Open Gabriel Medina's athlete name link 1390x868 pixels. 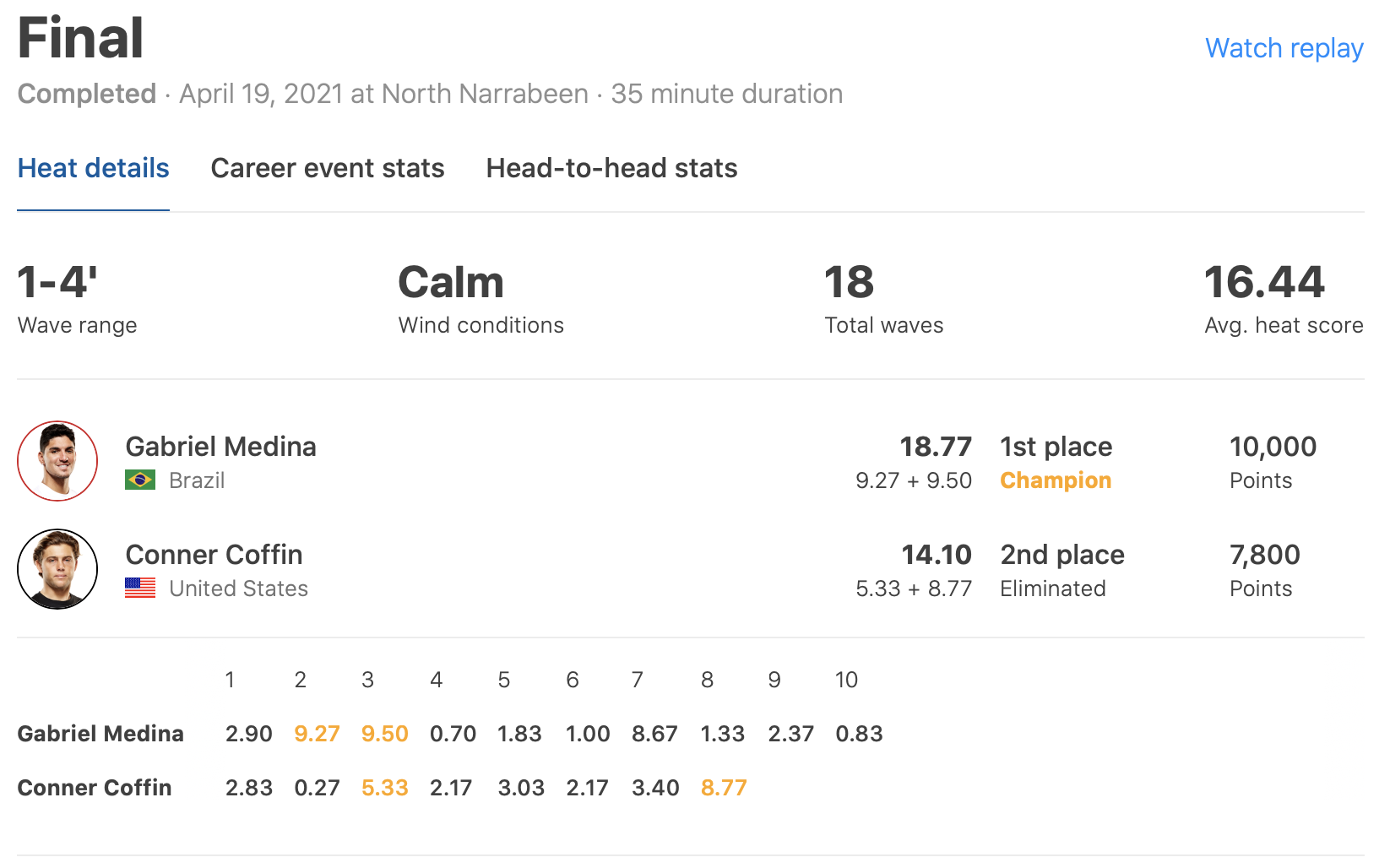click(x=221, y=447)
